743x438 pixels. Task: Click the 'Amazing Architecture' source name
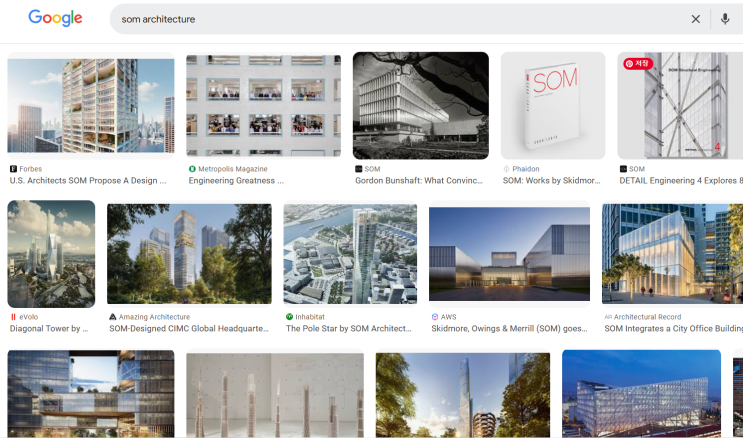[154, 317]
